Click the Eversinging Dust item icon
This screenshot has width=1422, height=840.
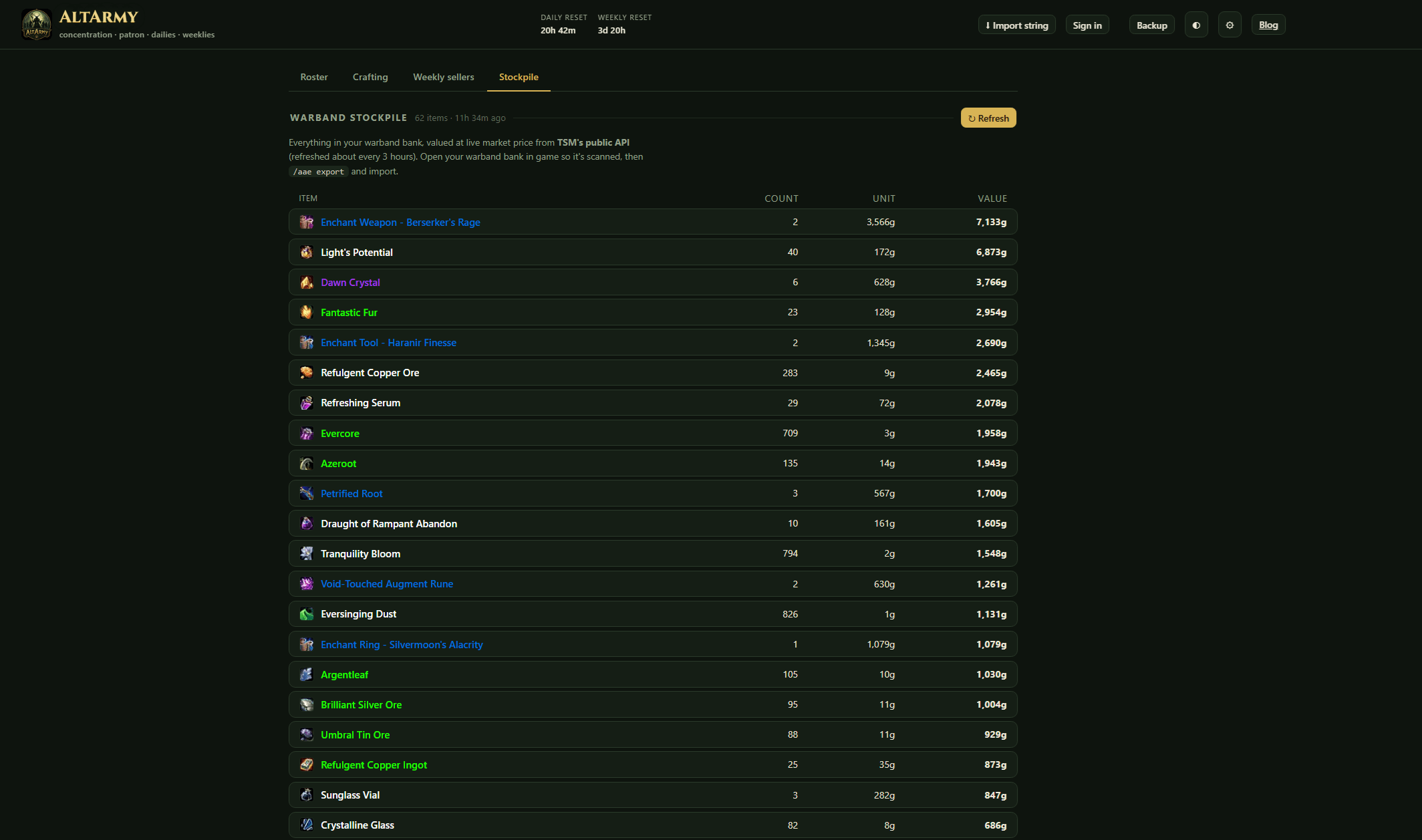pos(307,614)
